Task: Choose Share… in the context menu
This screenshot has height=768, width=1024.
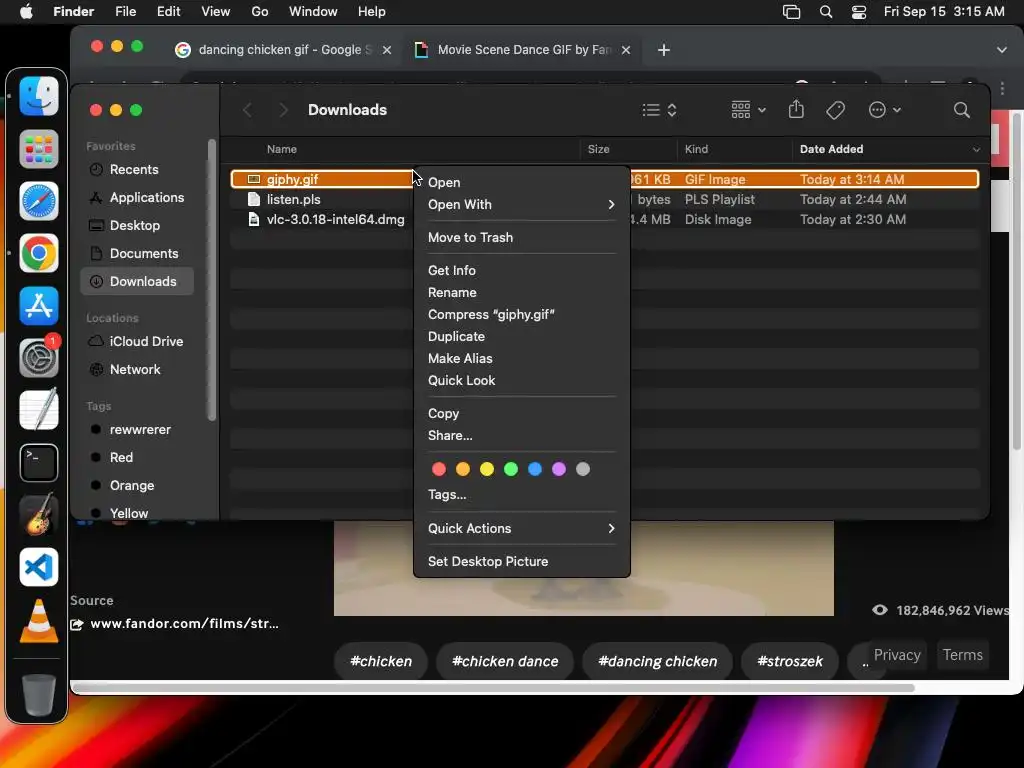Action: click(521, 436)
